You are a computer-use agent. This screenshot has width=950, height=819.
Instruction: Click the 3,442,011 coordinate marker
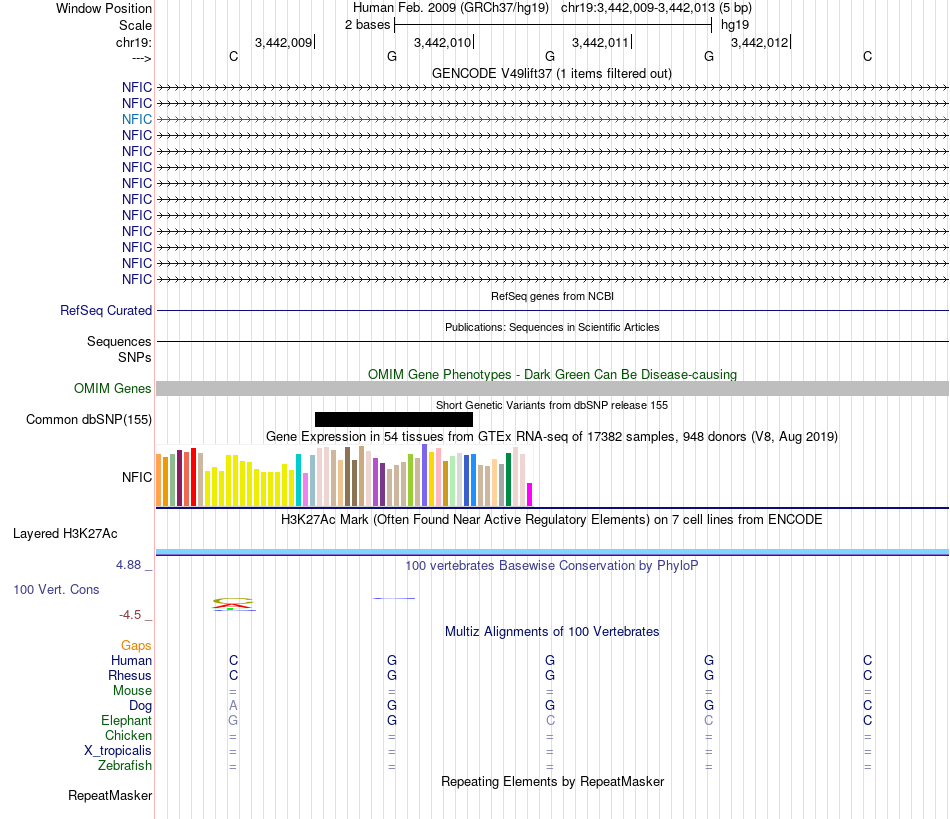click(600, 42)
